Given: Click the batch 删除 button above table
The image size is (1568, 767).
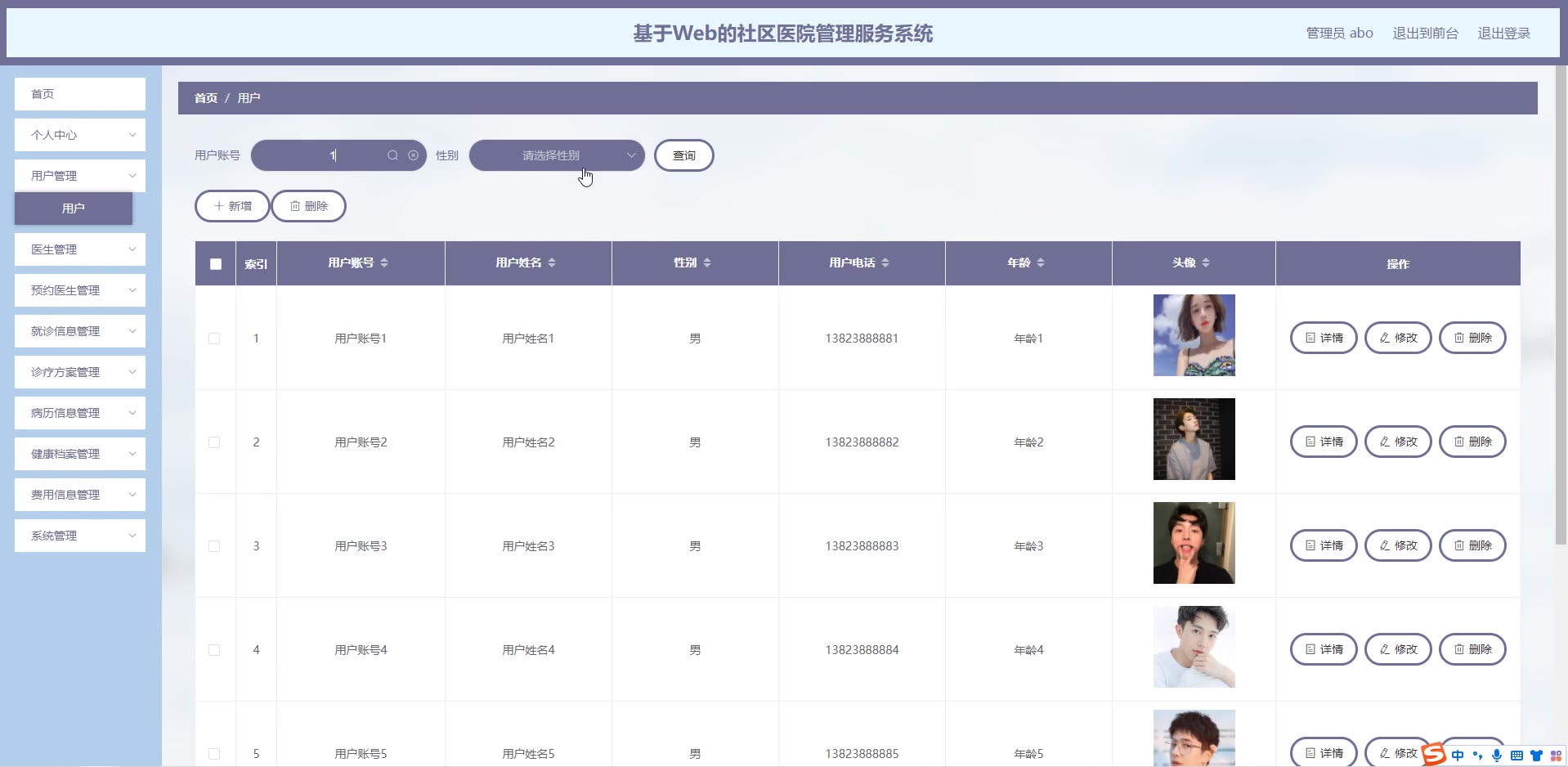Looking at the screenshot, I should 308,206.
